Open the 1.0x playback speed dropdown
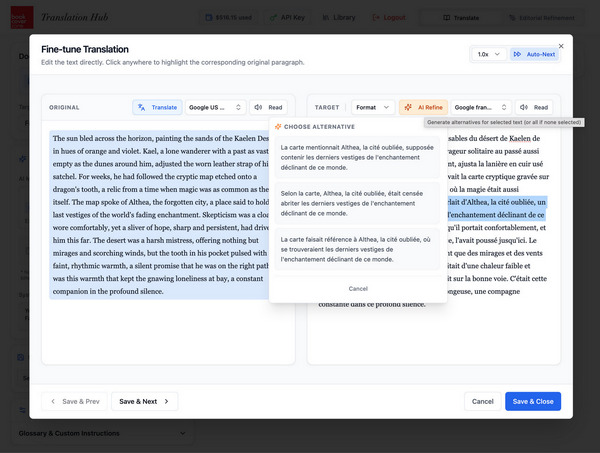The image size is (600, 453). point(489,54)
